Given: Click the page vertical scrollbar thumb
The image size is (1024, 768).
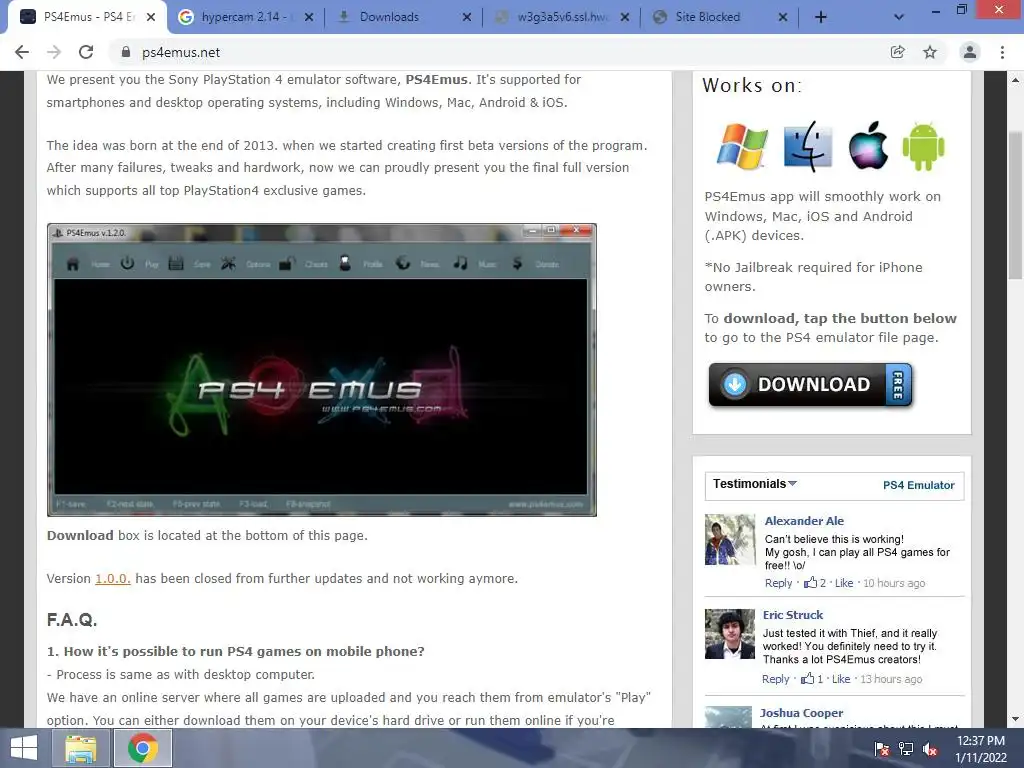Looking at the screenshot, I should pyautogui.click(x=1015, y=205).
